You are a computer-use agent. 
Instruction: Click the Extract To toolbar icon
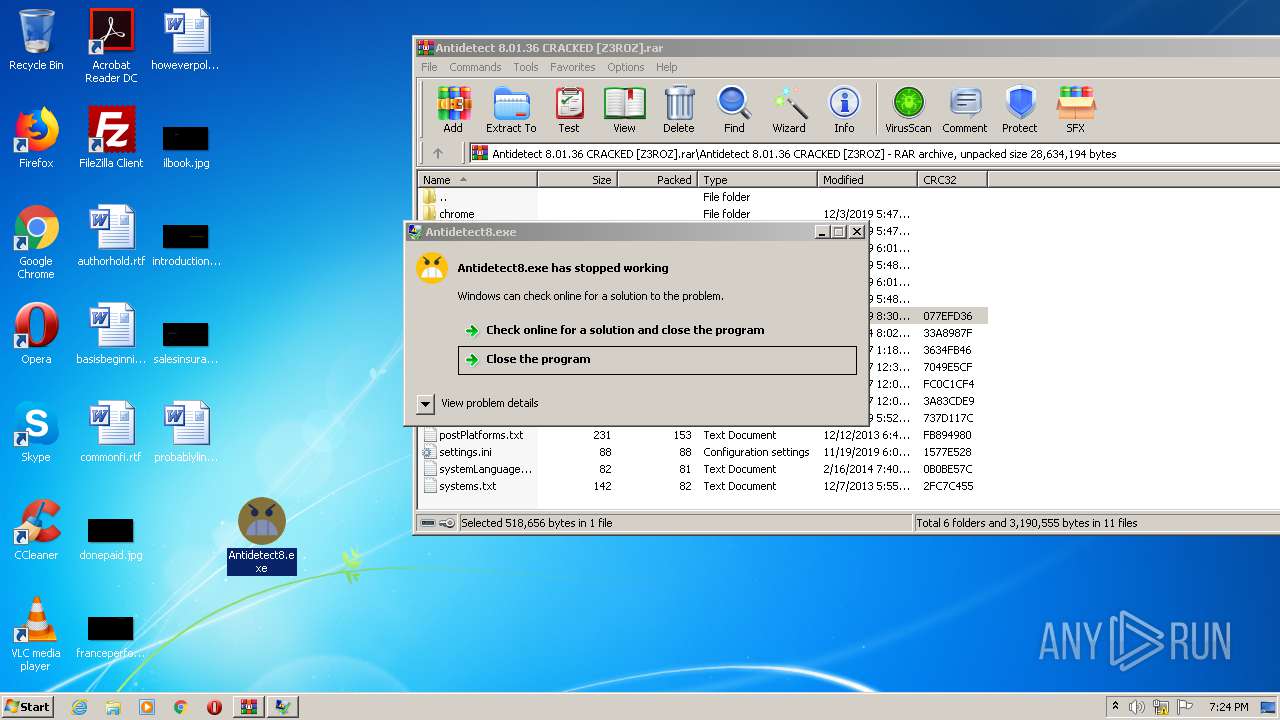tap(511, 110)
